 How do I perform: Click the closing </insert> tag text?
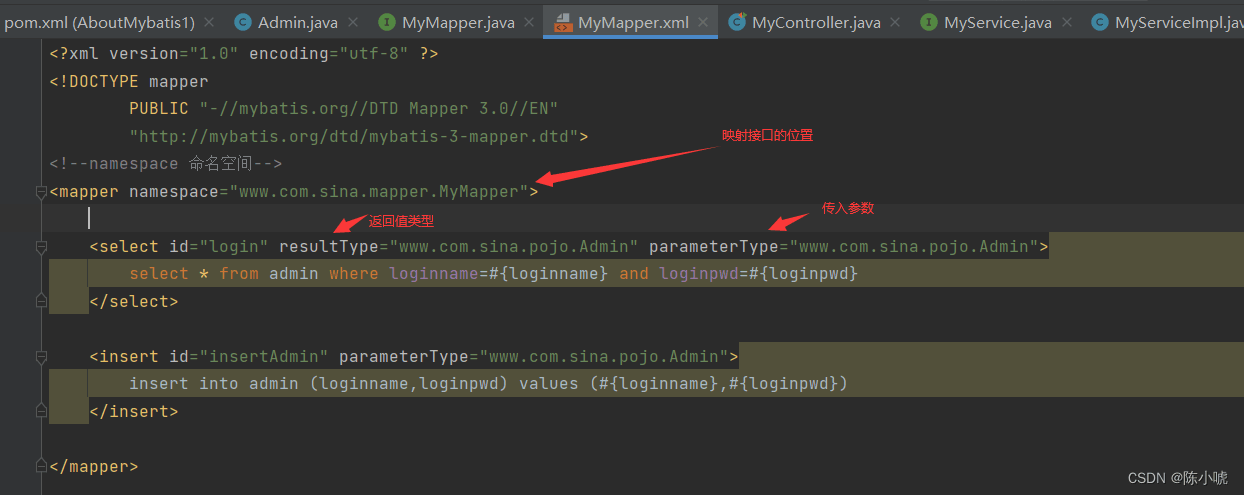coord(134,411)
